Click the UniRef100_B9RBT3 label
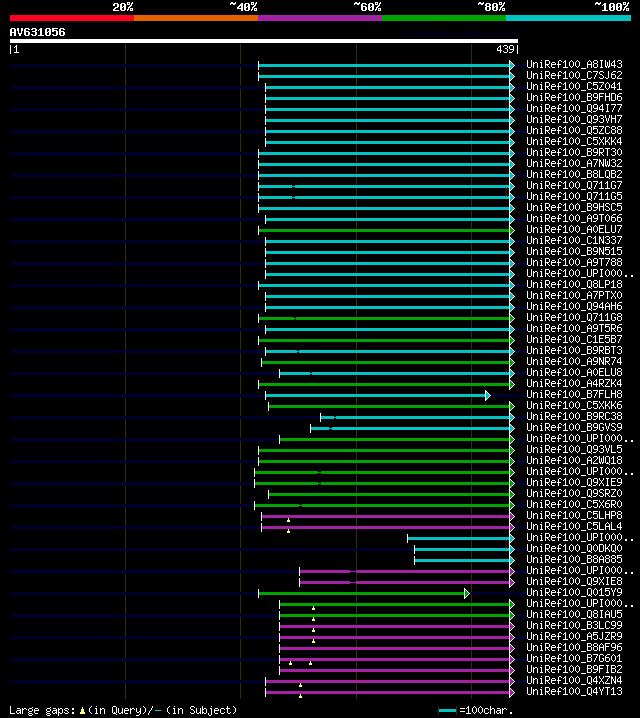 [574, 350]
